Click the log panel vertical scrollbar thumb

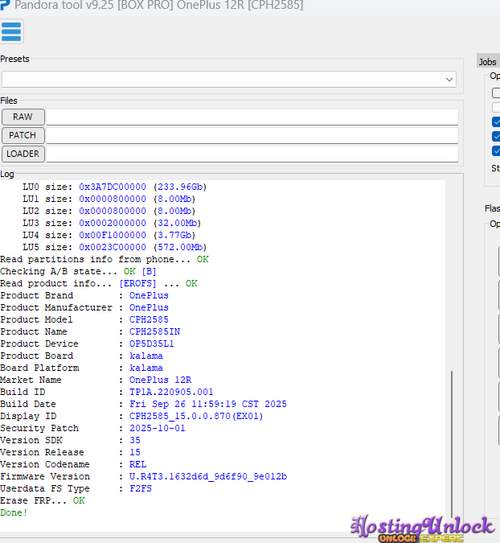452,443
